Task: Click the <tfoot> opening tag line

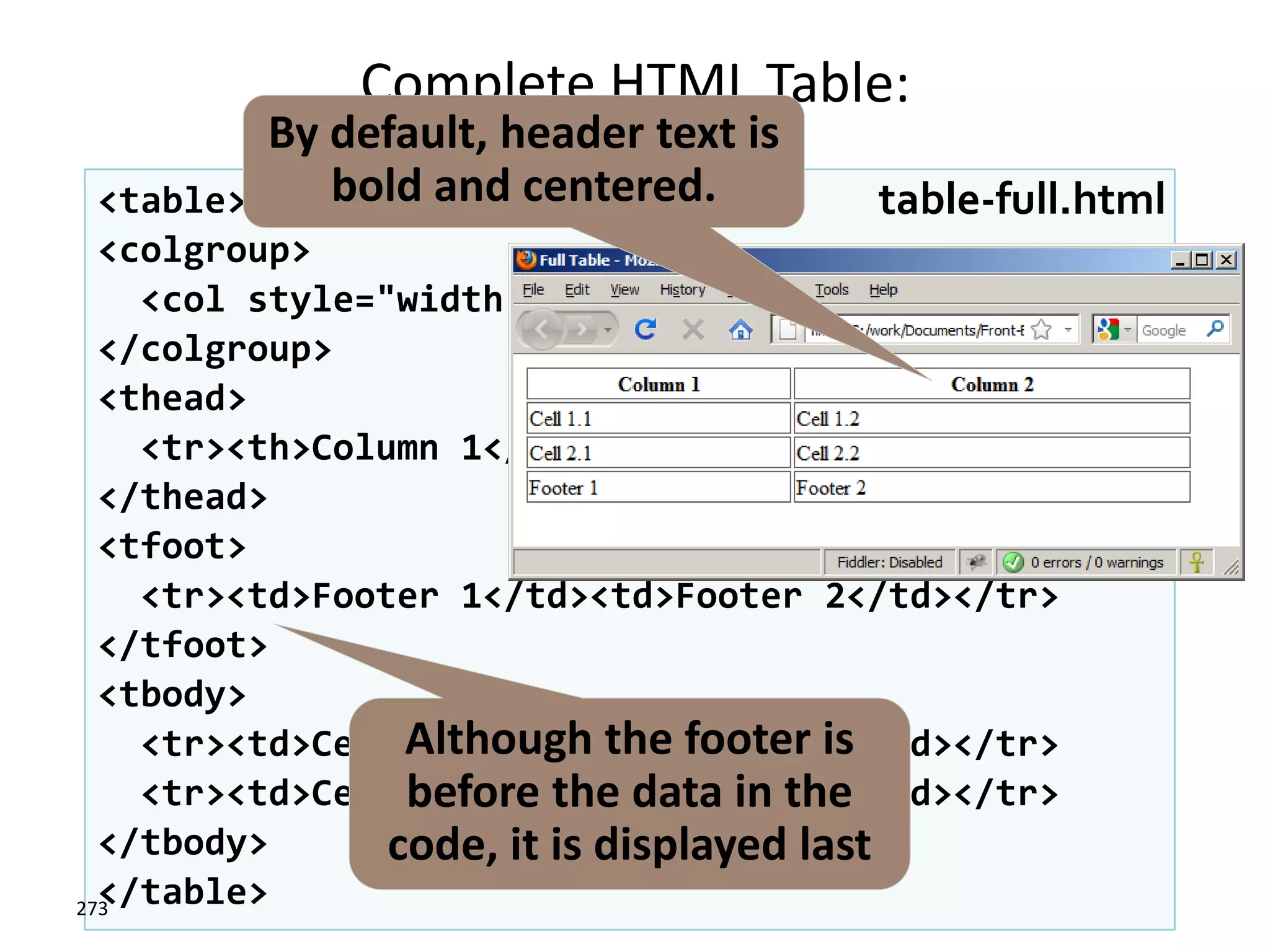Action: pyautogui.click(x=172, y=546)
